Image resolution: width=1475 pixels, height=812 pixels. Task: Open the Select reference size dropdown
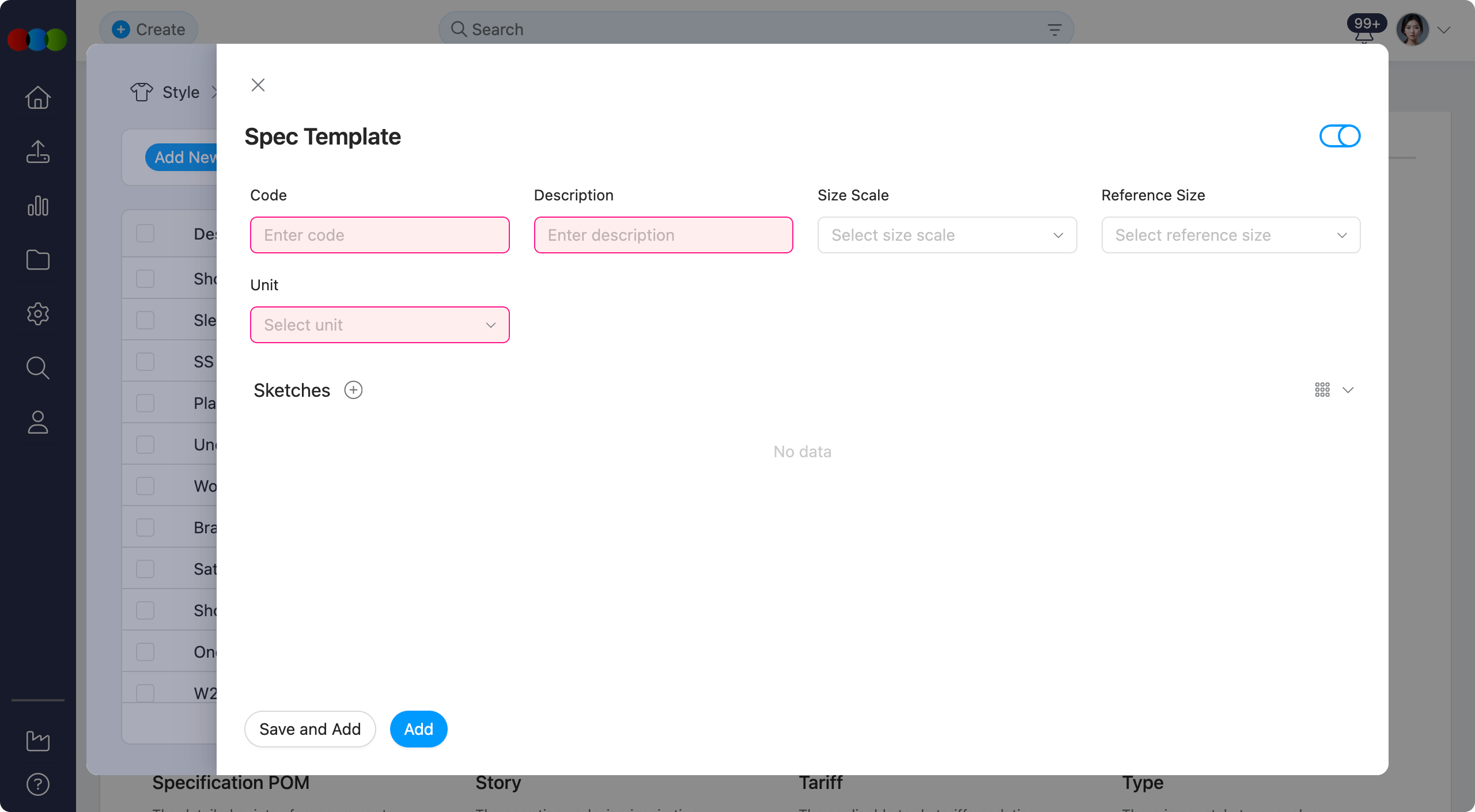(x=1230, y=235)
